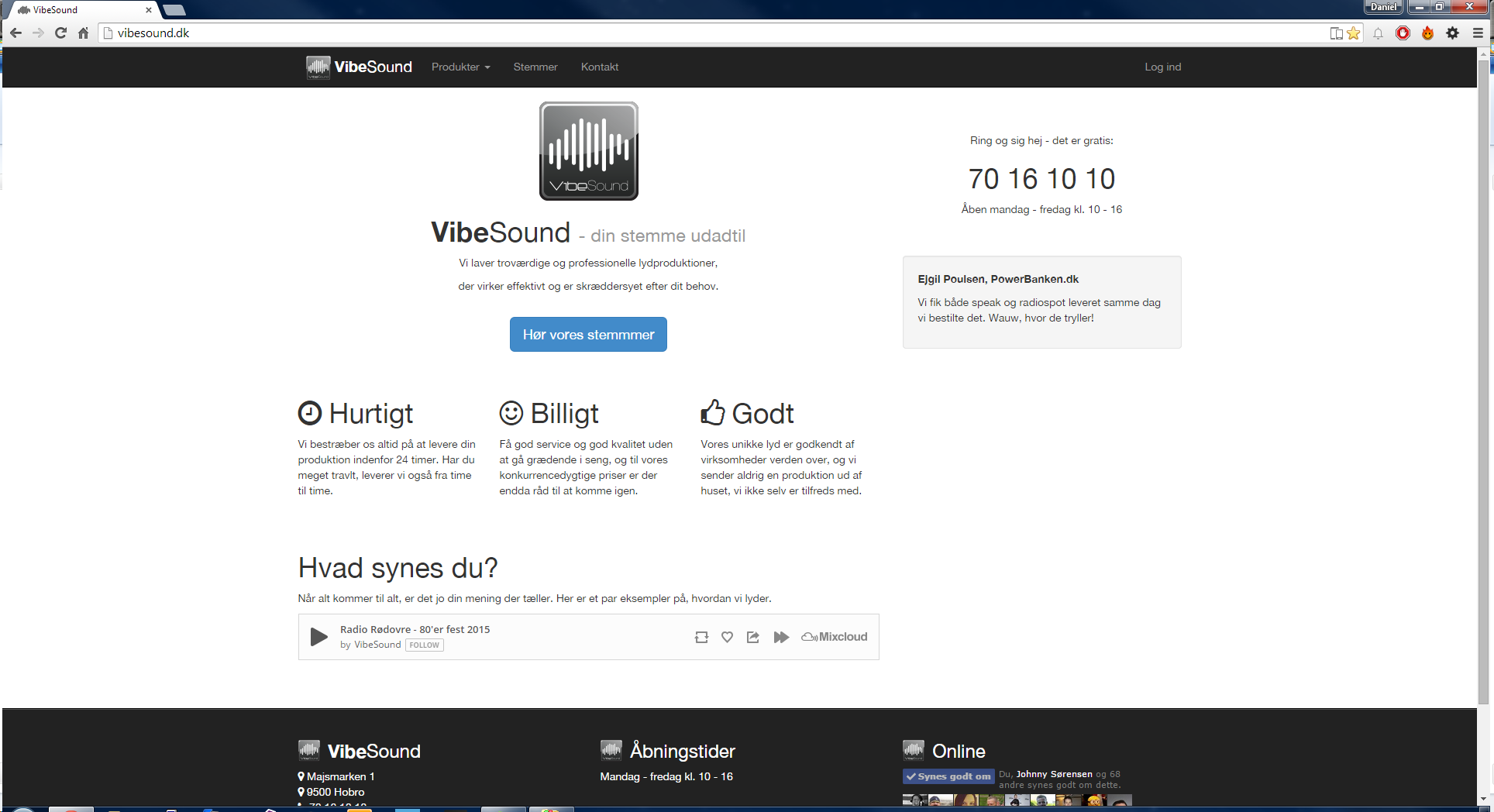1494x812 pixels.
Task: Skip to next track in player
Action: [x=781, y=637]
